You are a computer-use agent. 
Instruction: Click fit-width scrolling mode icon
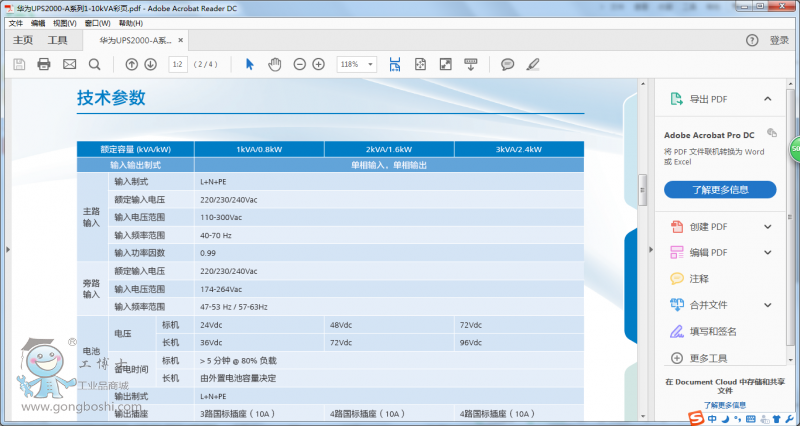(x=394, y=64)
